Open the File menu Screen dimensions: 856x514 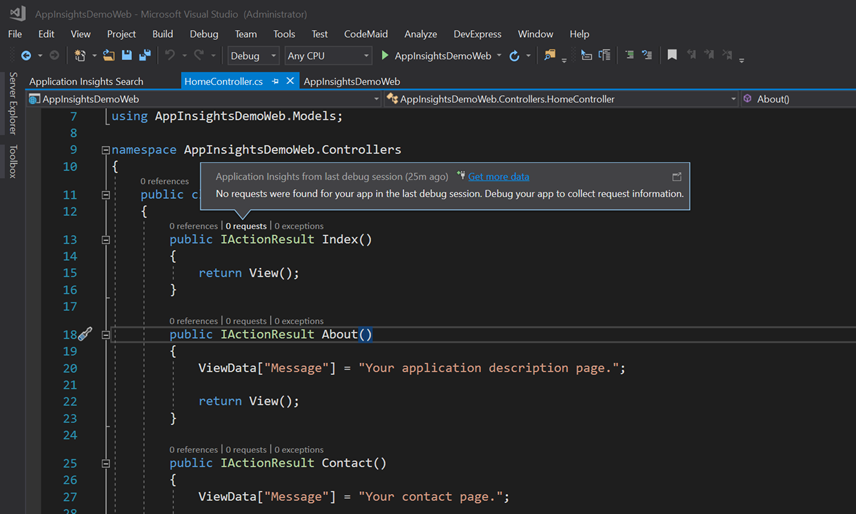point(15,34)
